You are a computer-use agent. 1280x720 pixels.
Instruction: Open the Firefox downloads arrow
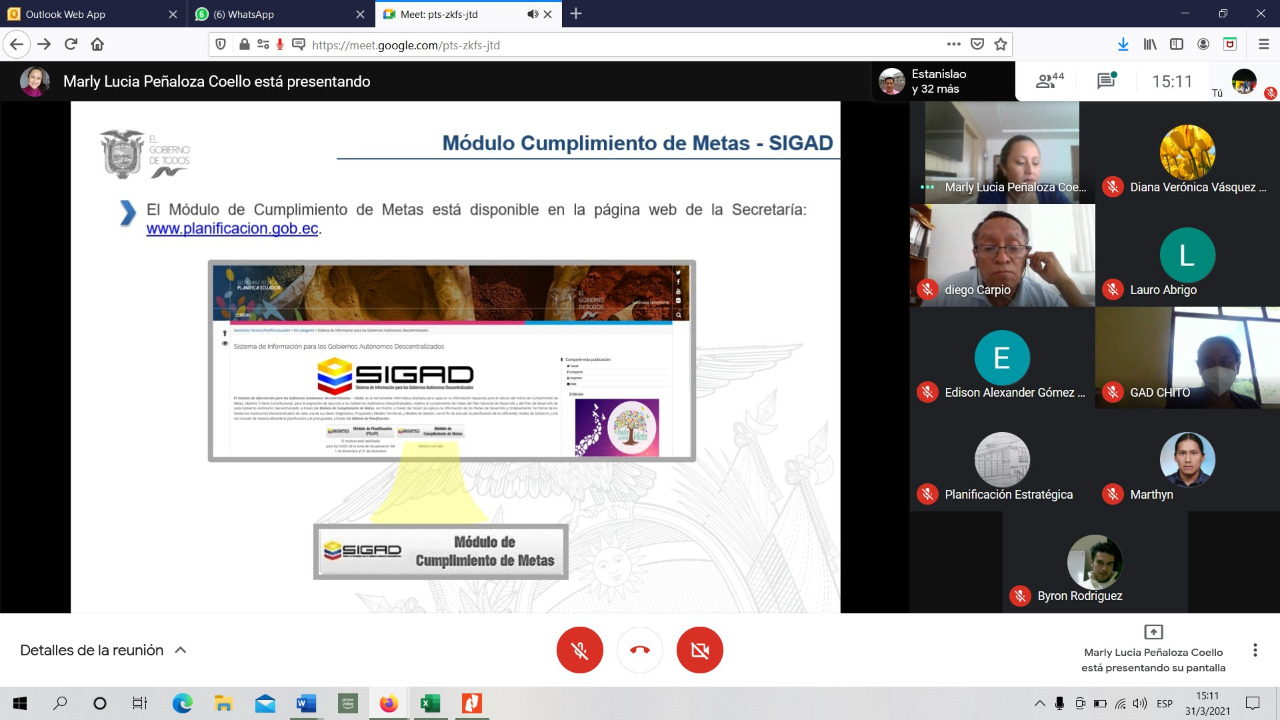point(1123,44)
